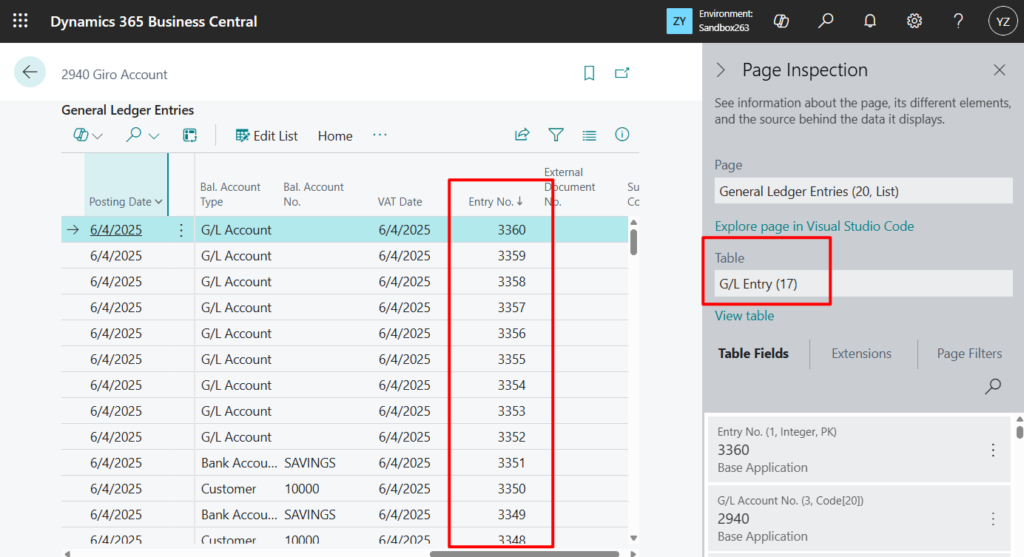Open the notifications bell

tap(870, 21)
